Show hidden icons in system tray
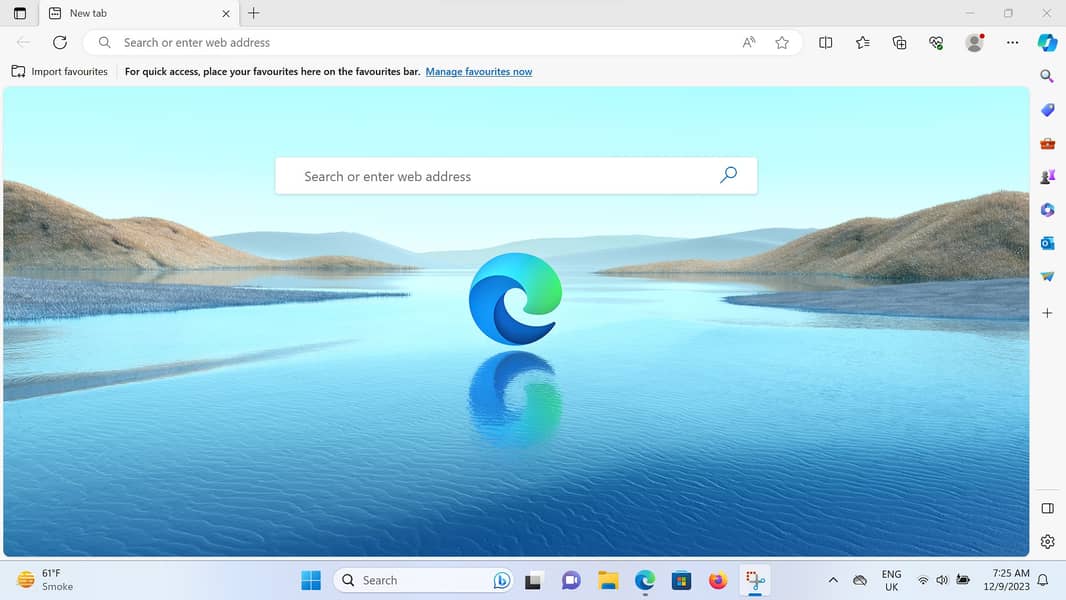 (833, 580)
